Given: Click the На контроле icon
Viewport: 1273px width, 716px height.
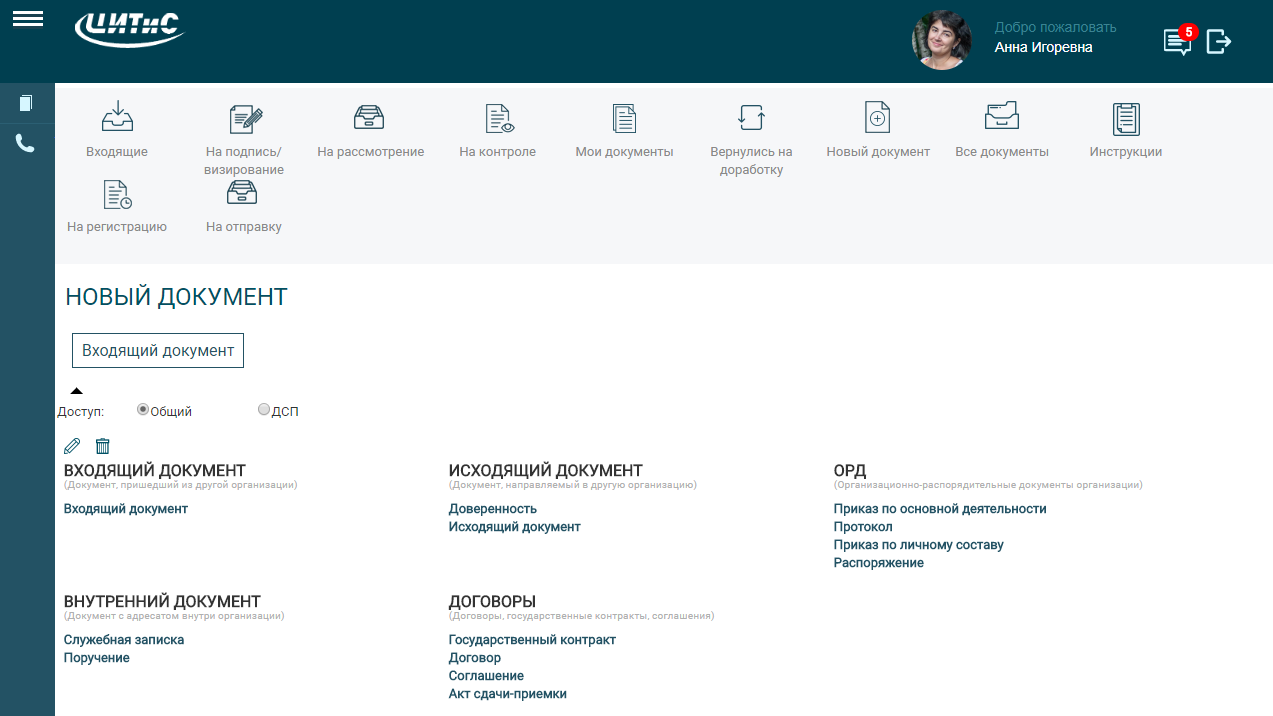Looking at the screenshot, I should pos(498,118).
